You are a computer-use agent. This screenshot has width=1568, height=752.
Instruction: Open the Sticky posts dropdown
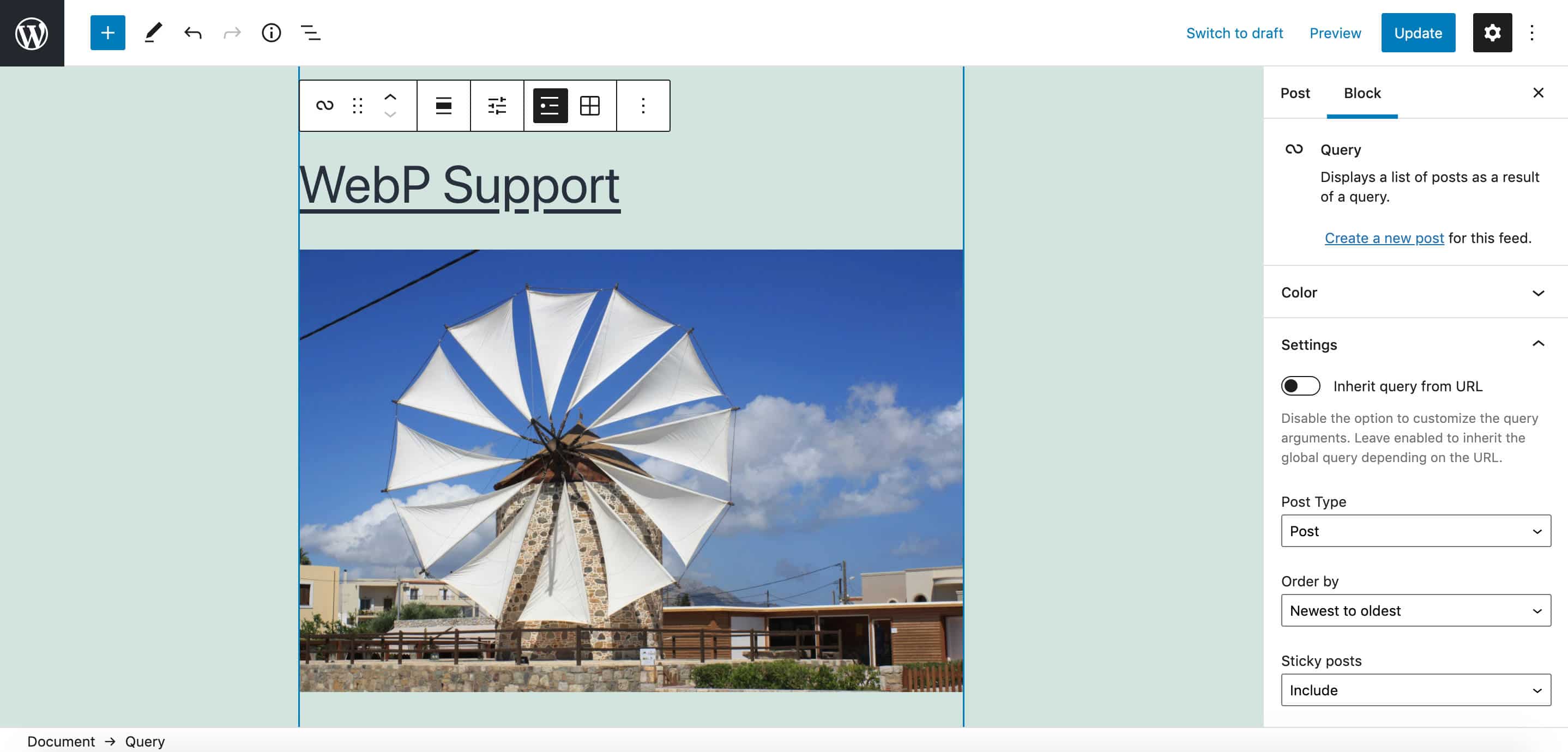pos(1414,689)
